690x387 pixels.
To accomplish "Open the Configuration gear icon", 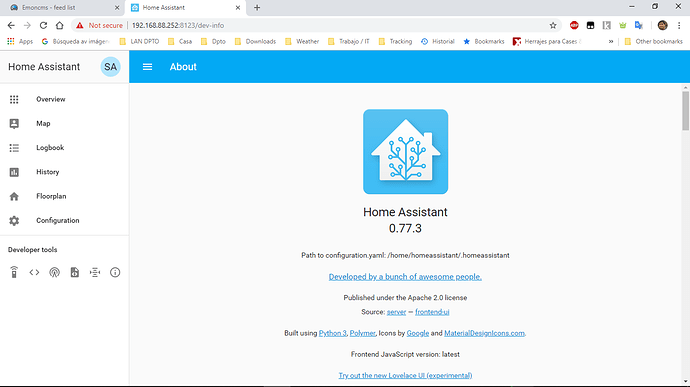I will (14, 221).
